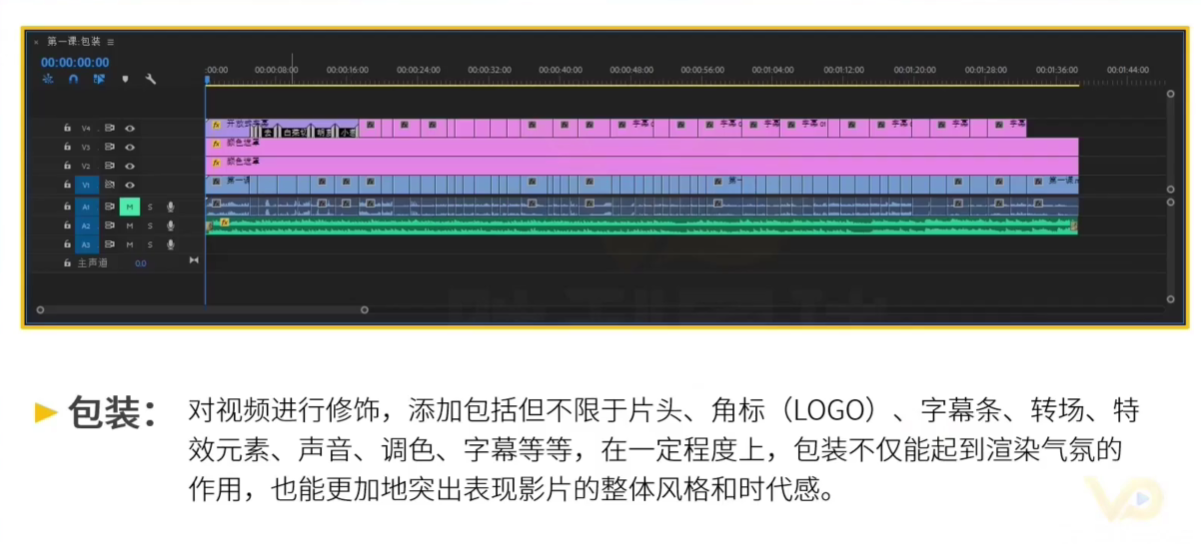Viewport: 1201px width, 544px height.
Task: Click the green audio clip on A2
Action: tap(640, 227)
